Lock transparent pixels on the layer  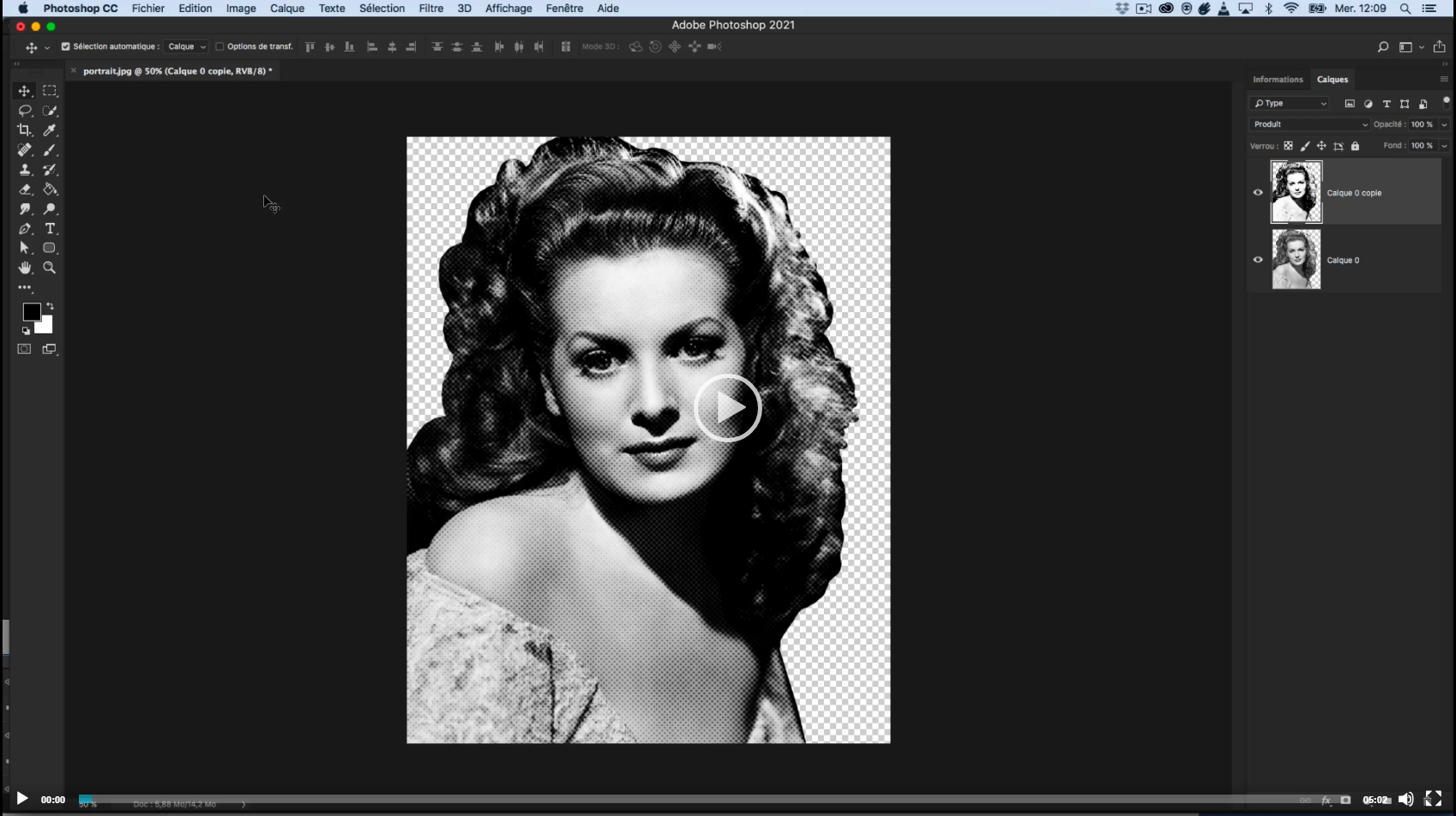[1289, 146]
